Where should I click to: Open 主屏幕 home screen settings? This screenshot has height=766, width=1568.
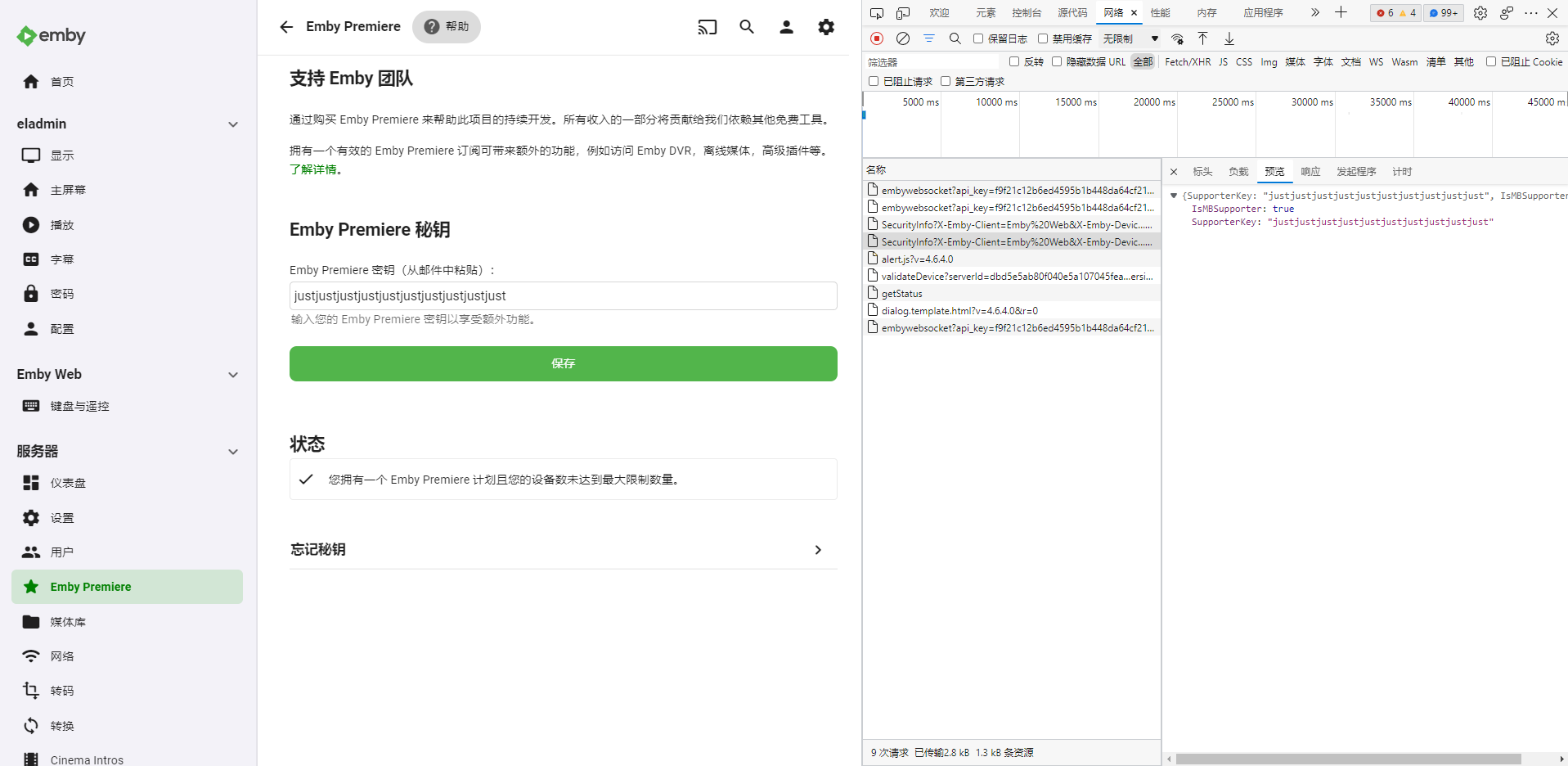click(x=127, y=190)
